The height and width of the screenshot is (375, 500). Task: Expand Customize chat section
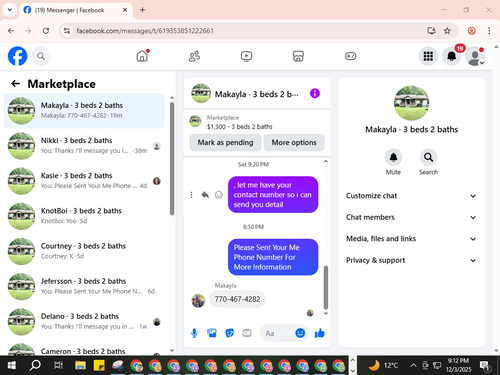tap(411, 196)
